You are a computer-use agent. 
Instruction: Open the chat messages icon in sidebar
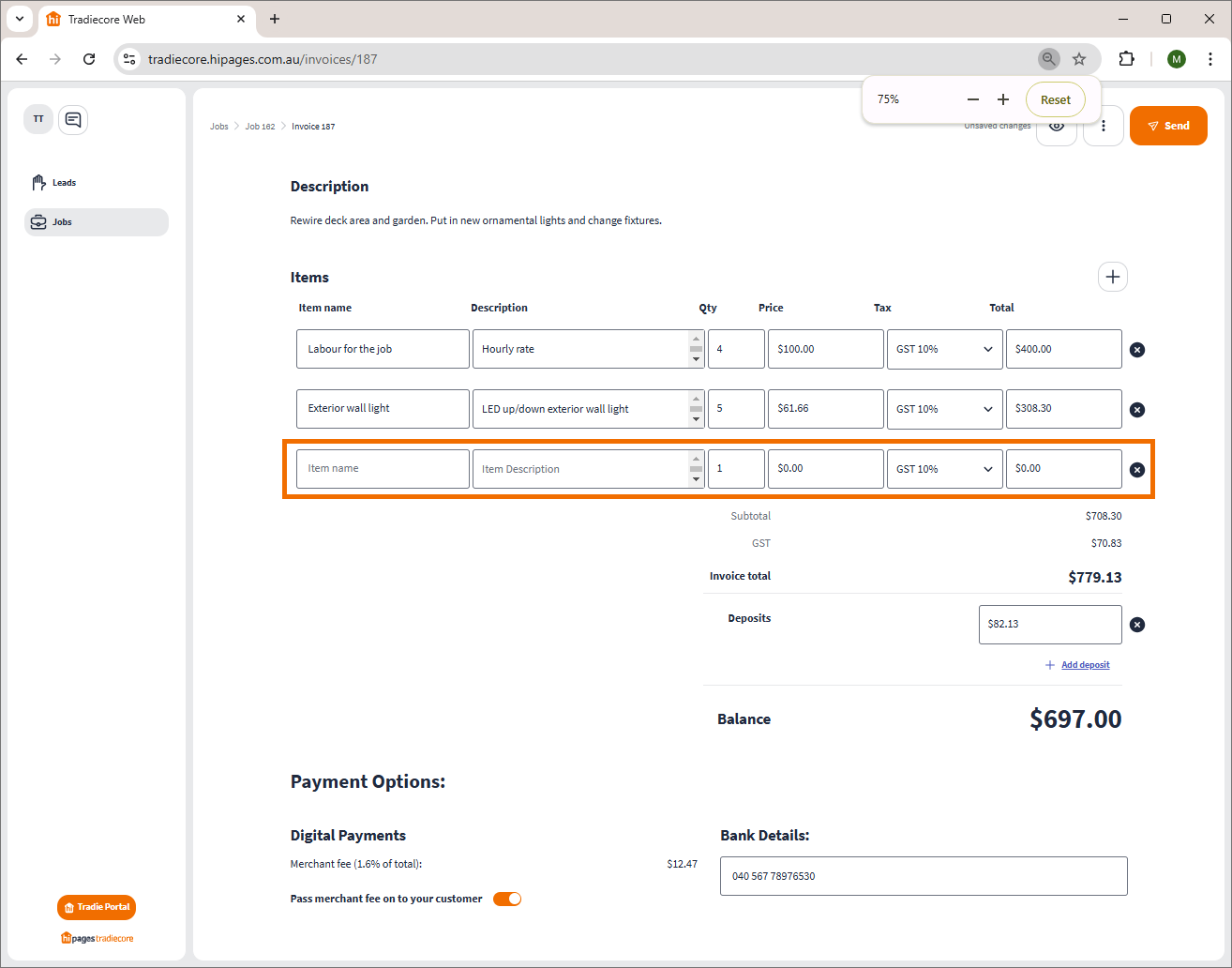pos(73,120)
